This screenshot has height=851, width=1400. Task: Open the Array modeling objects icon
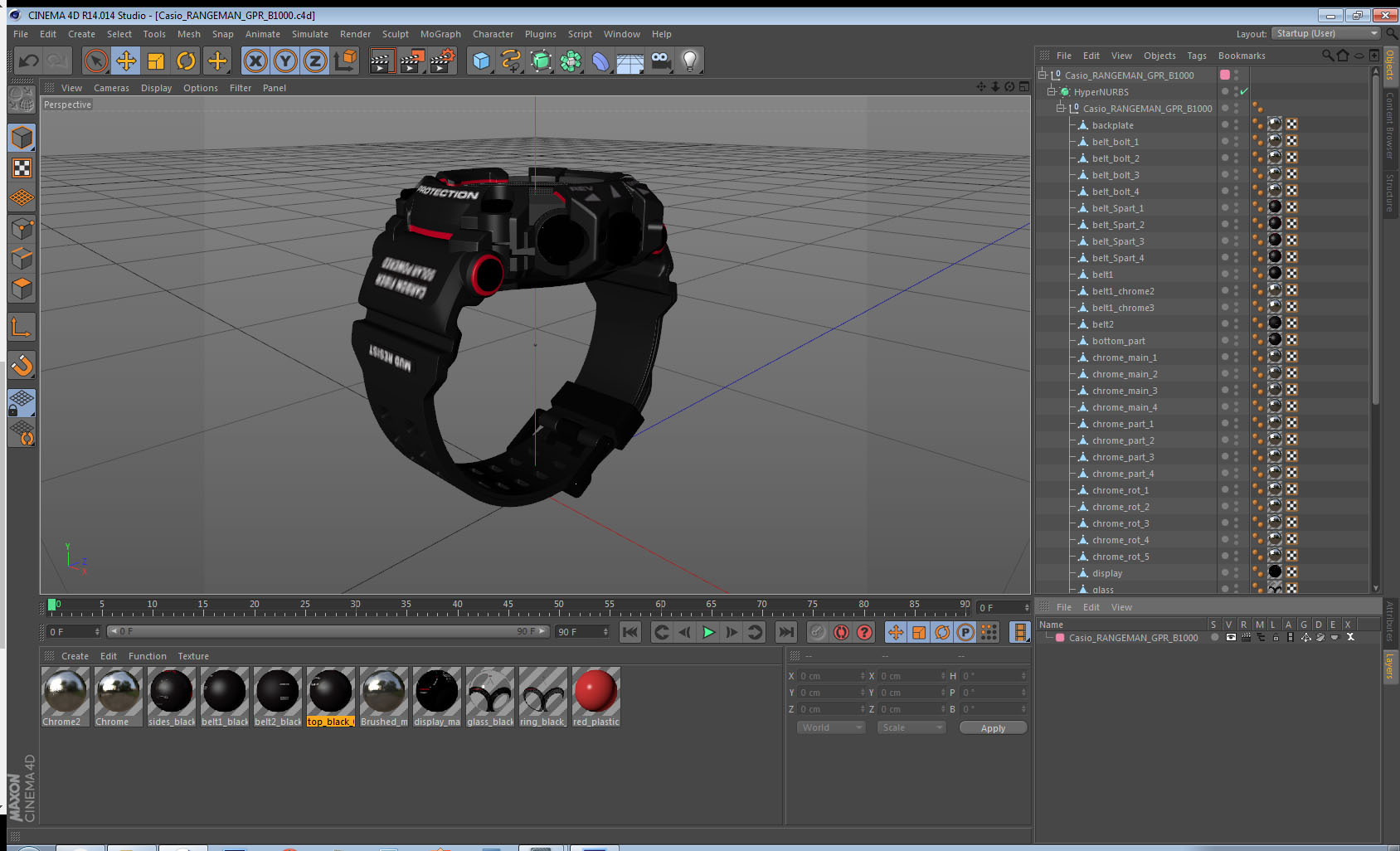571,61
